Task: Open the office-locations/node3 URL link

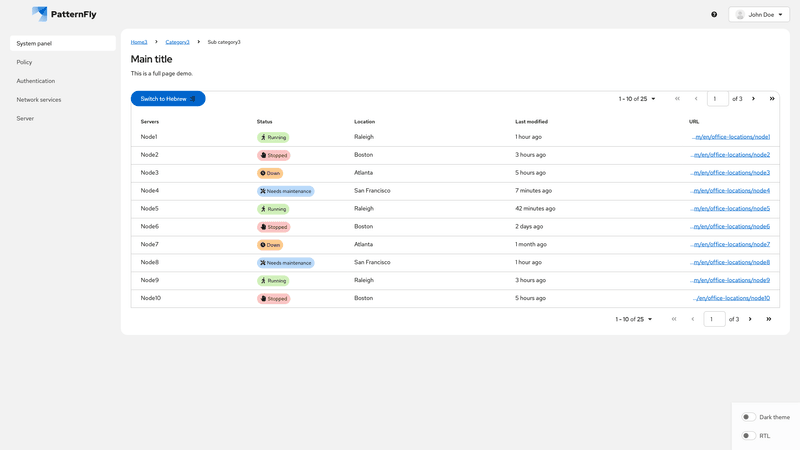Action: click(x=730, y=172)
